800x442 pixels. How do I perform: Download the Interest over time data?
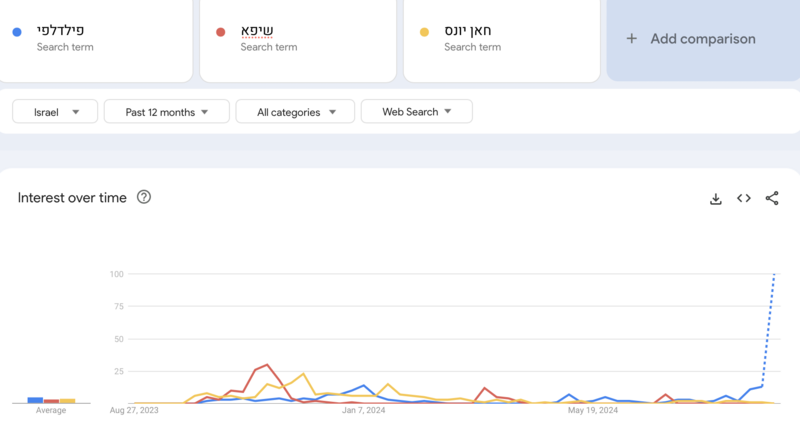point(716,199)
